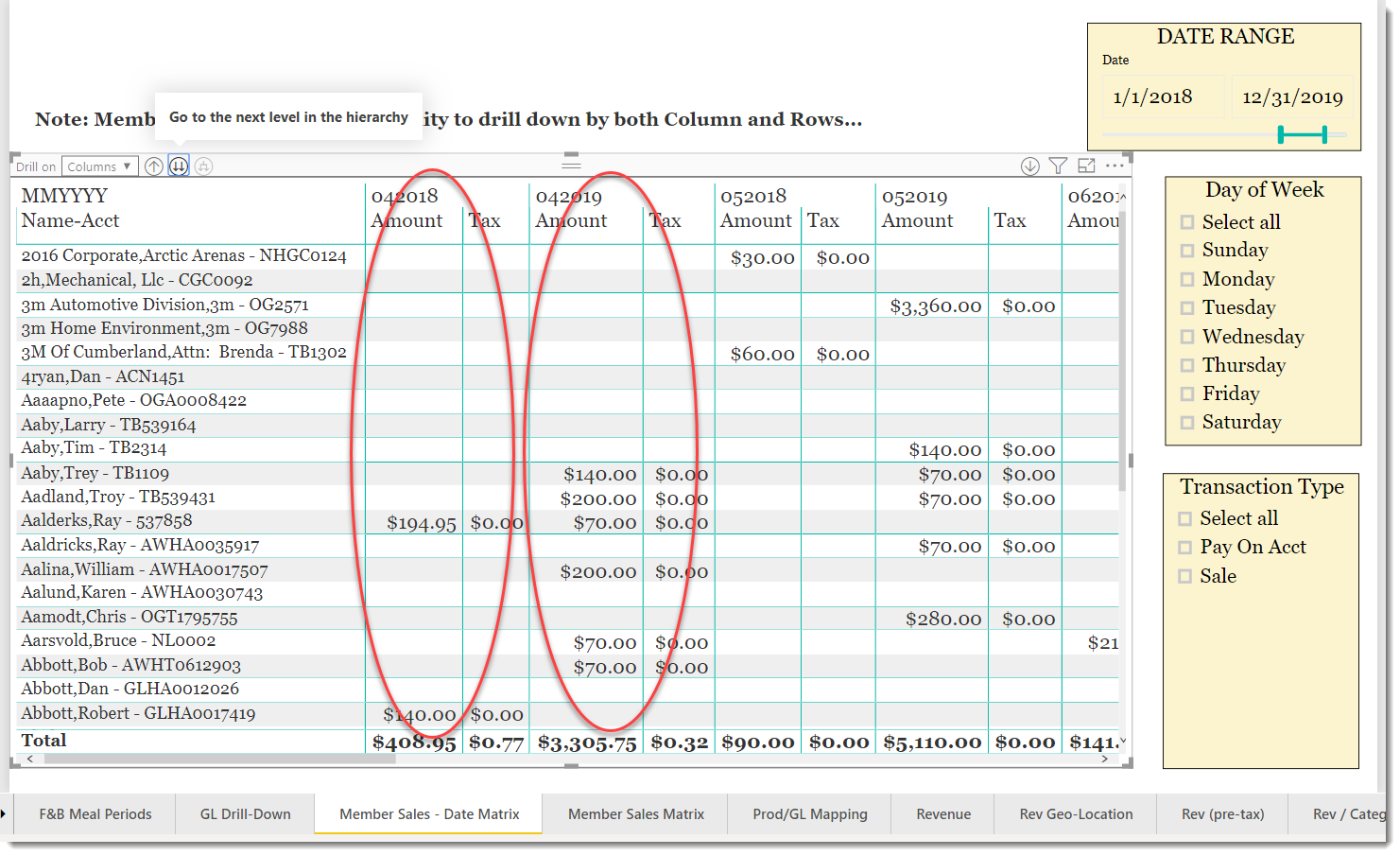The width and height of the screenshot is (1400, 856).
Task: Click the $280.00 amount cell
Action: click(x=943, y=620)
